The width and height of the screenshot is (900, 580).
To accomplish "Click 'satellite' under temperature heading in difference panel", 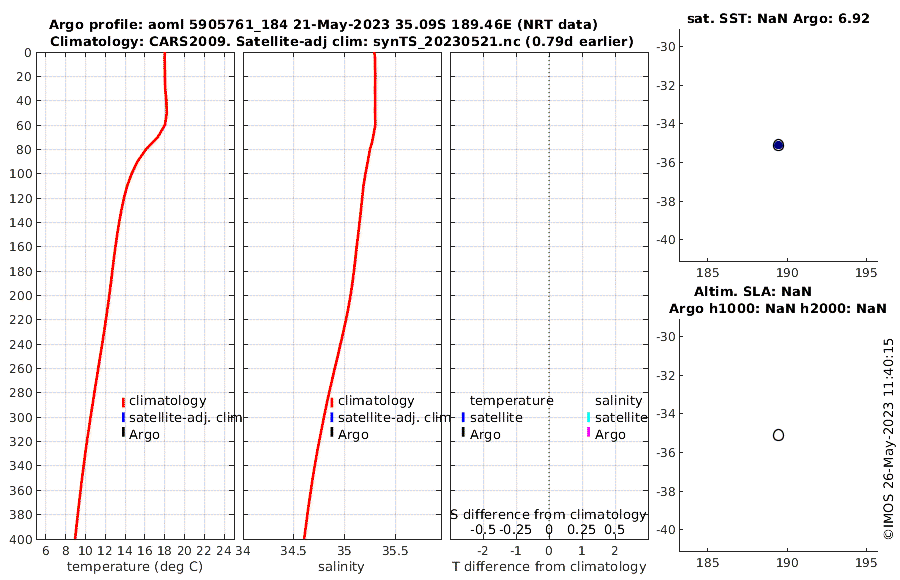I will point(496,417).
